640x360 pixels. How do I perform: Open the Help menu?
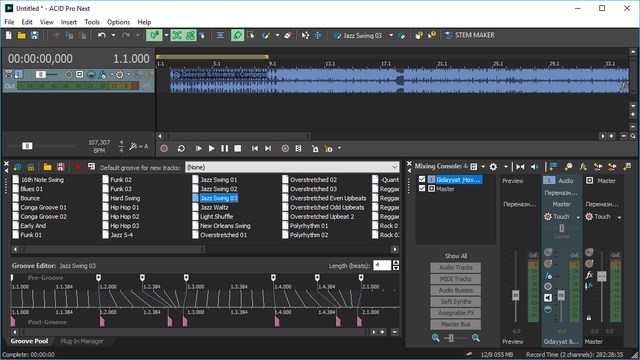pyautogui.click(x=144, y=22)
